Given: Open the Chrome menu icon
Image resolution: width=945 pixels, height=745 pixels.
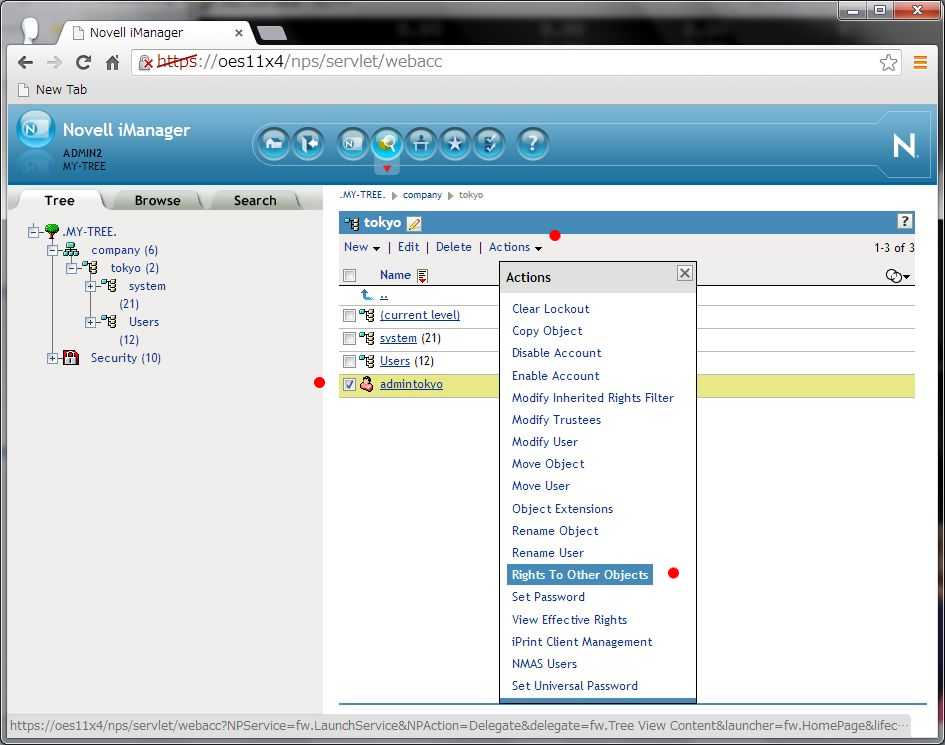Looking at the screenshot, I should [920, 62].
